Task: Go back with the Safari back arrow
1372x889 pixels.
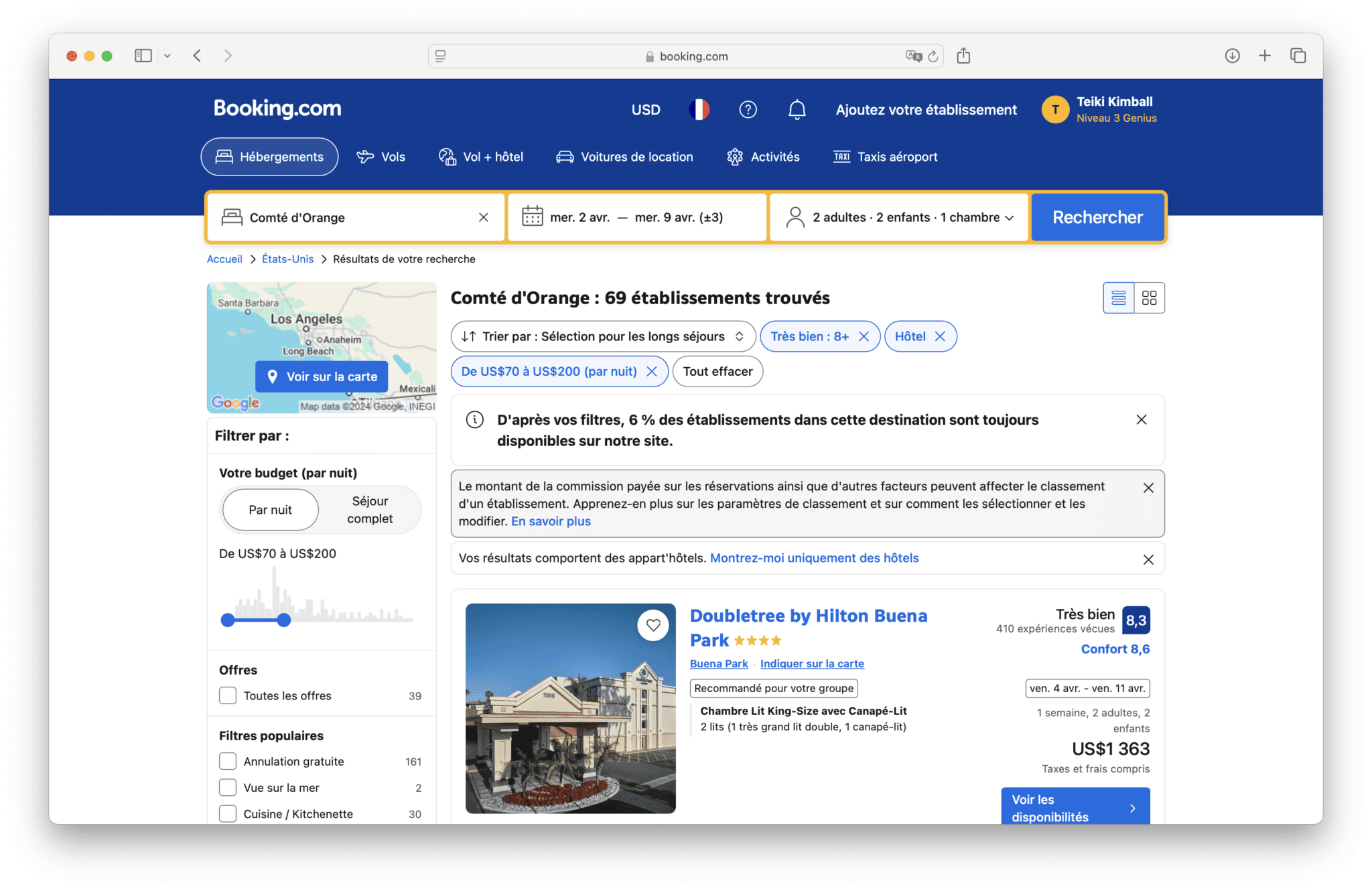Action: (x=197, y=56)
